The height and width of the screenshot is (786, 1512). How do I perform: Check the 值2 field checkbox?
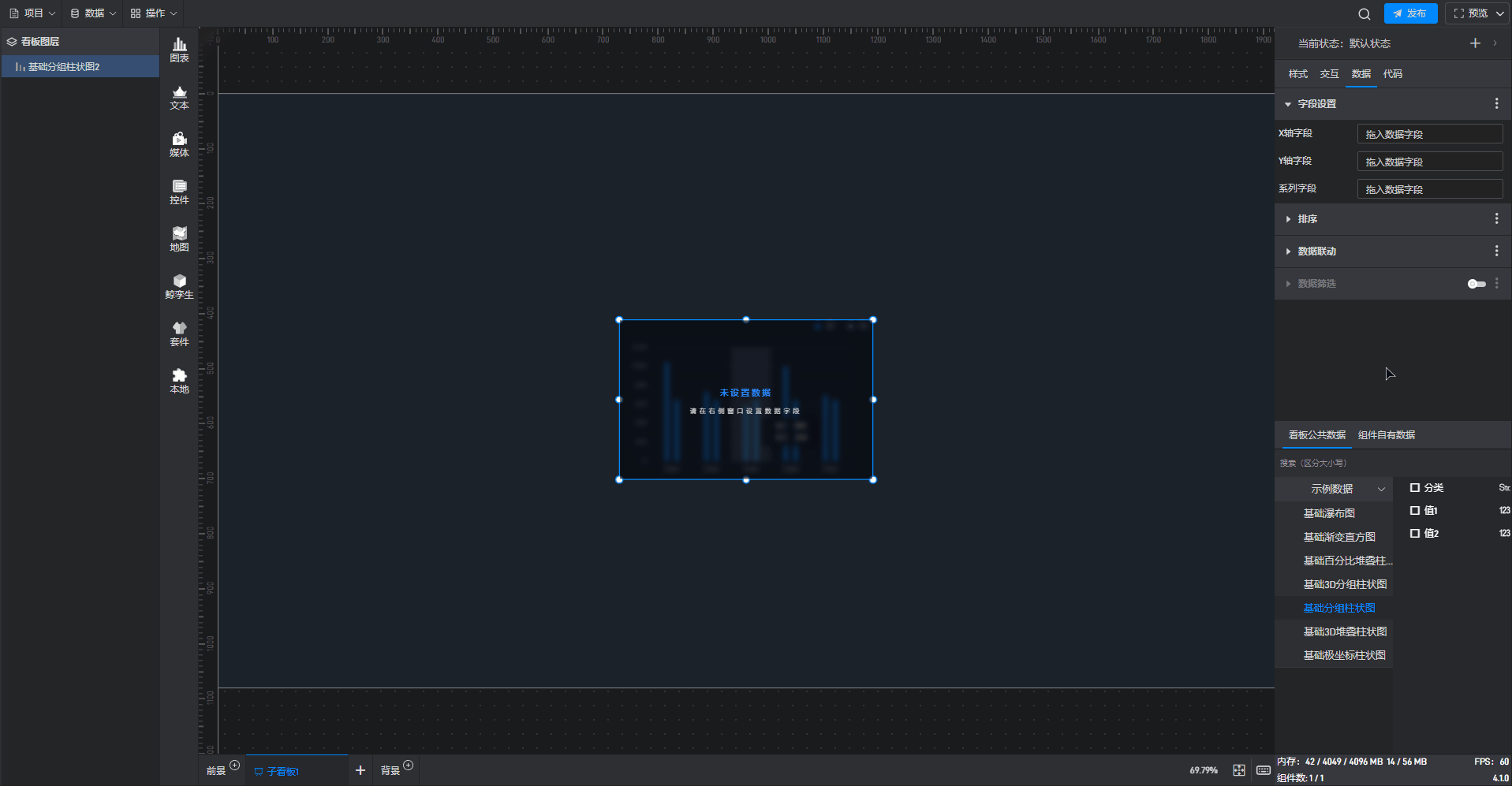tap(1414, 534)
